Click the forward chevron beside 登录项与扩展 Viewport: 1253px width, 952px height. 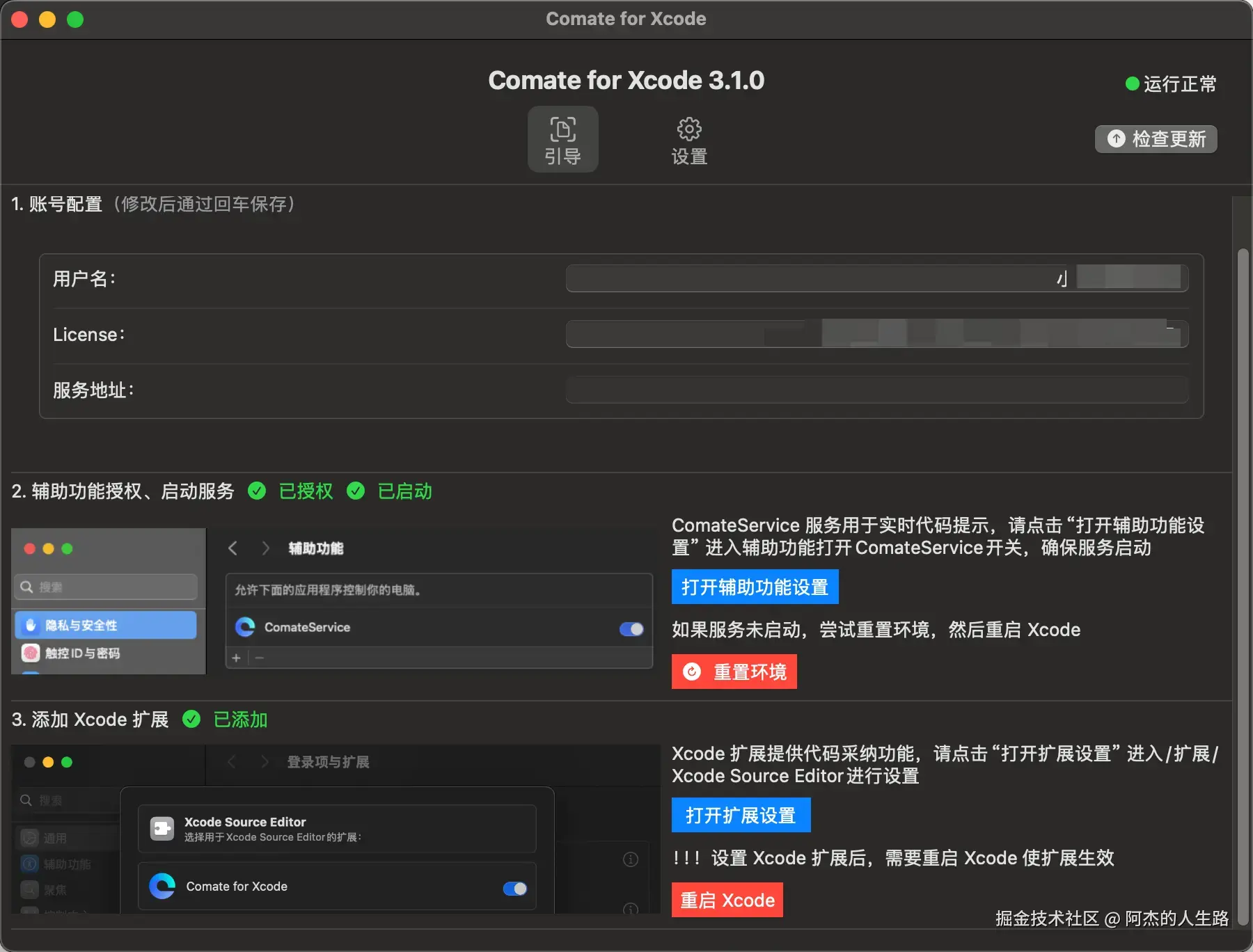point(264,762)
